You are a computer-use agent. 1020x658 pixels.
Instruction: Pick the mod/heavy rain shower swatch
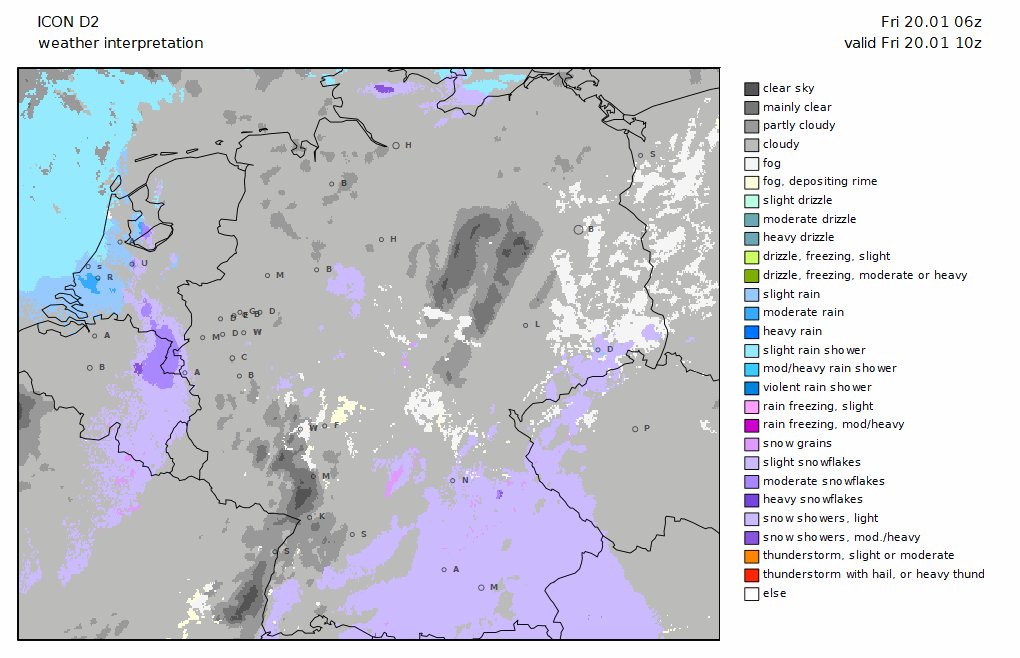(751, 369)
